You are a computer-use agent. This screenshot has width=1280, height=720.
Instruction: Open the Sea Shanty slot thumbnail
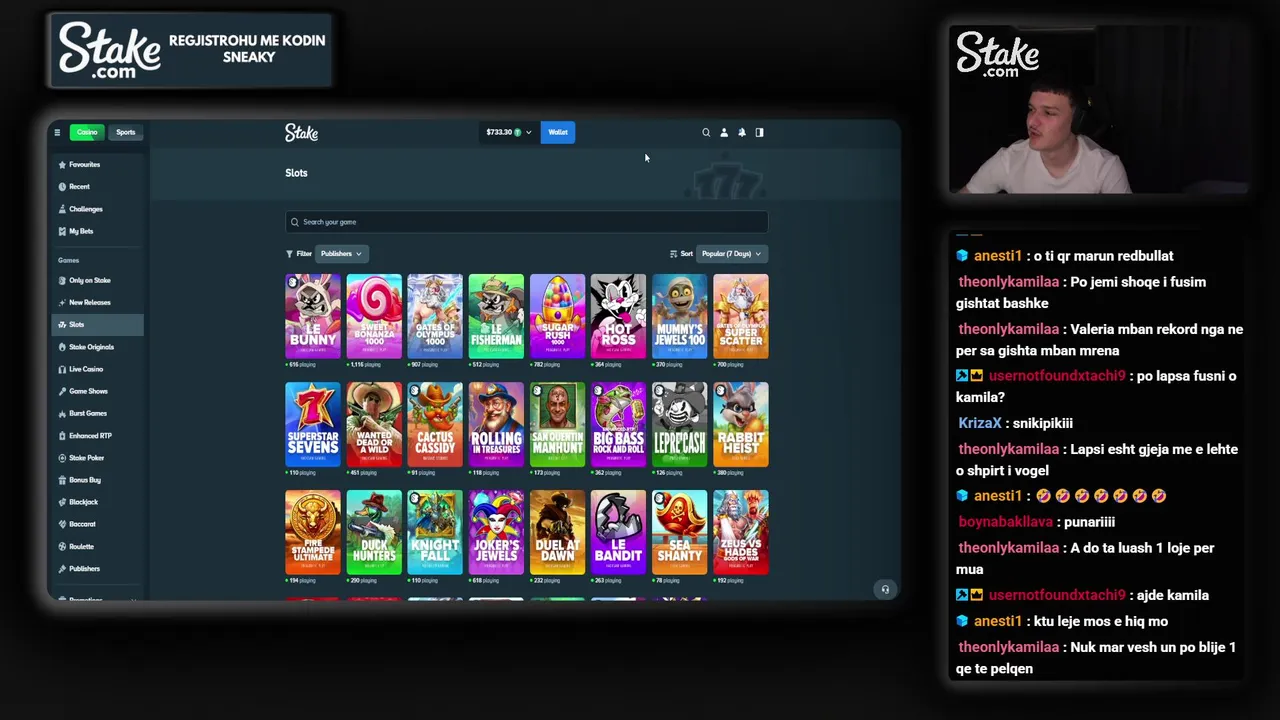tap(679, 532)
